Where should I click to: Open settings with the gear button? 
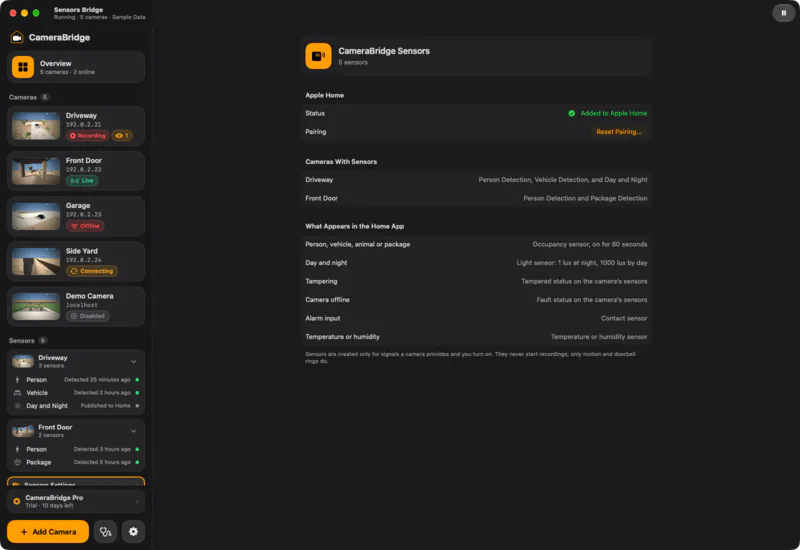pyautogui.click(x=133, y=532)
